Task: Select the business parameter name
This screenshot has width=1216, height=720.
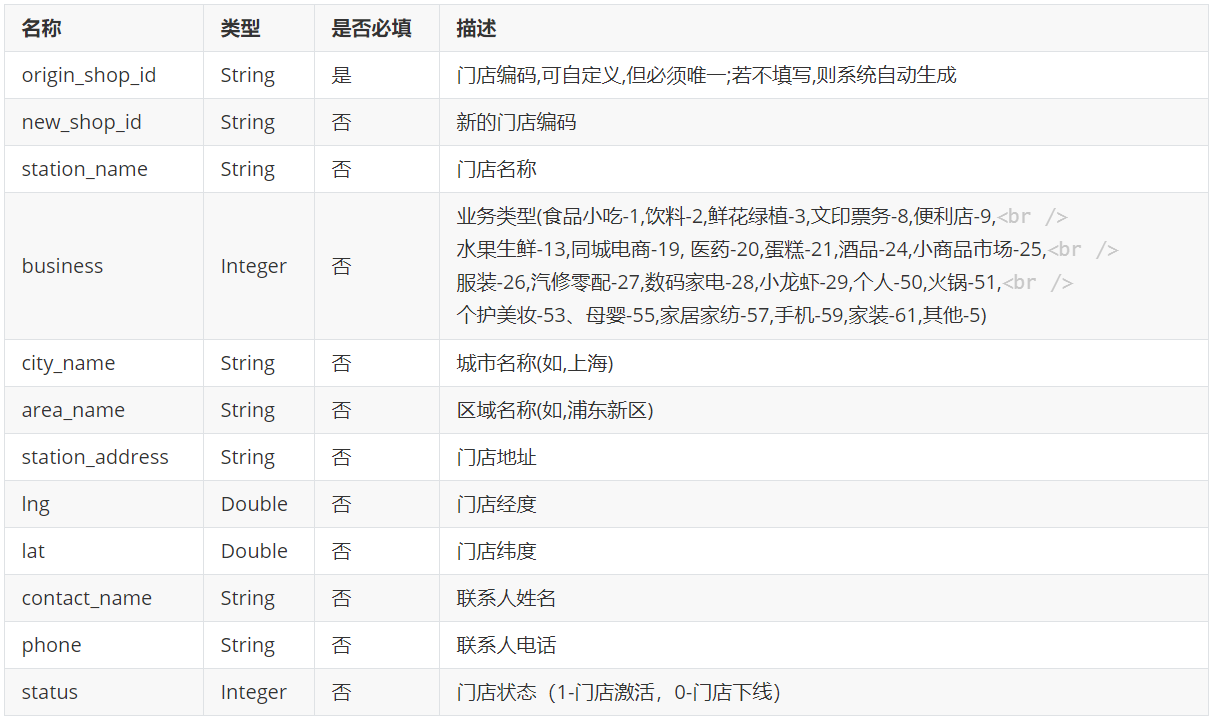Action: pos(63,266)
